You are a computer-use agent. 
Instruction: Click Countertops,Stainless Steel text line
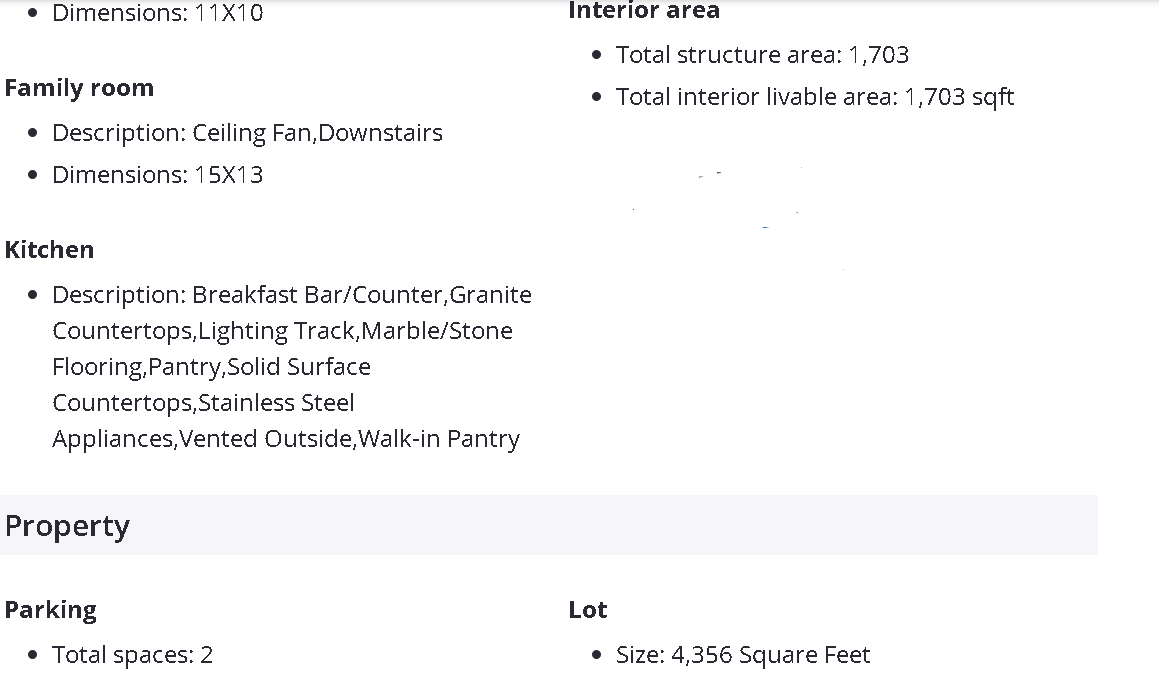point(203,403)
